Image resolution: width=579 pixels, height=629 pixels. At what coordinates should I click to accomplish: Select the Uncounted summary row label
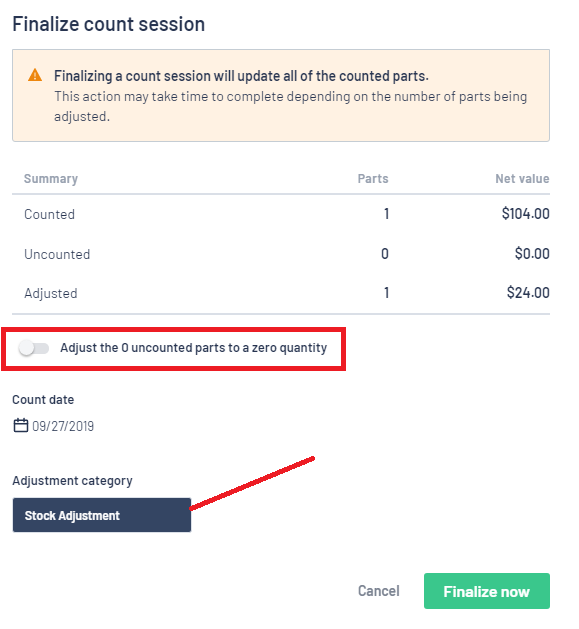(57, 254)
